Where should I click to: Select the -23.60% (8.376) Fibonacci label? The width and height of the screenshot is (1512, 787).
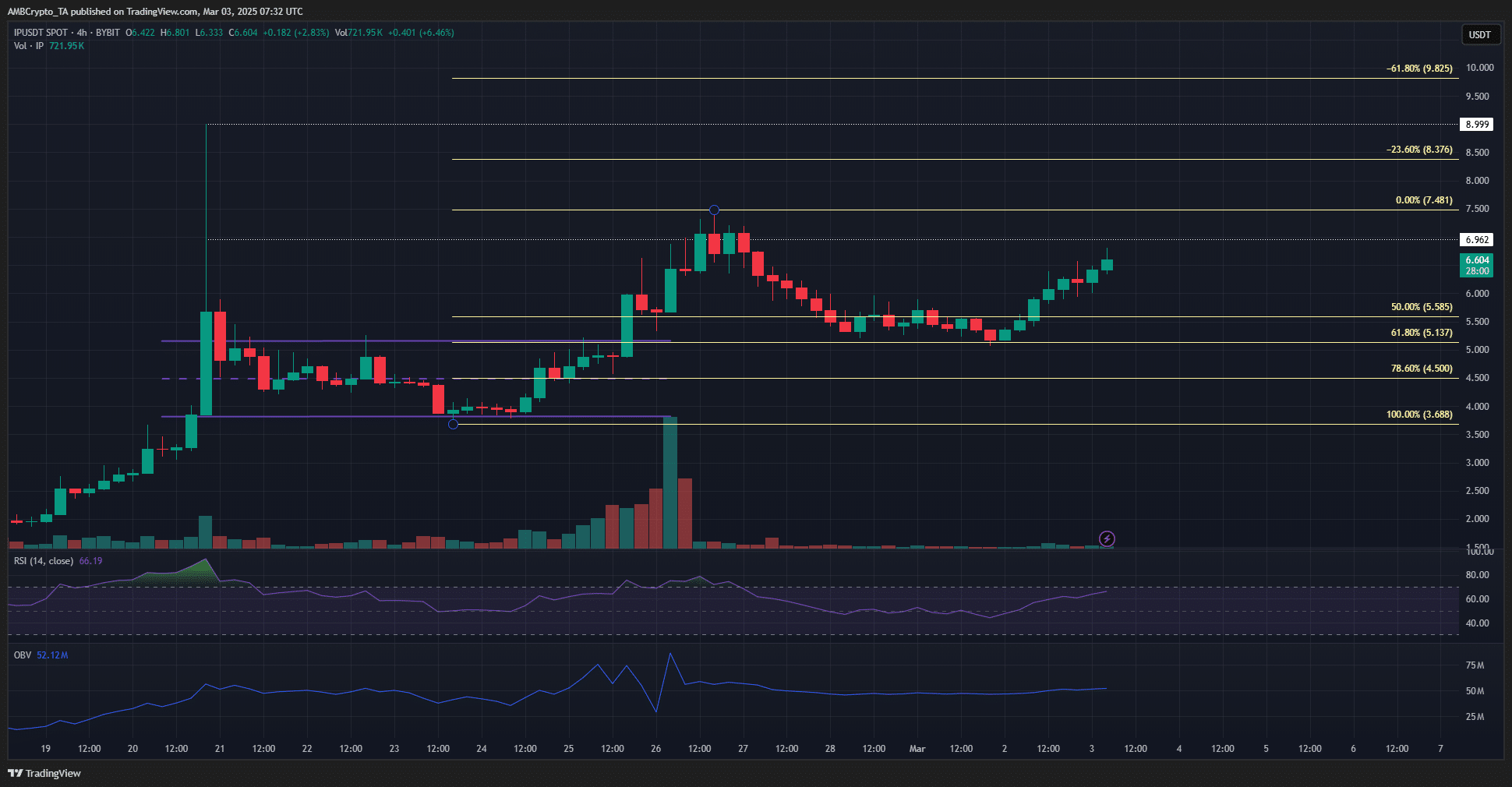click(x=1419, y=150)
